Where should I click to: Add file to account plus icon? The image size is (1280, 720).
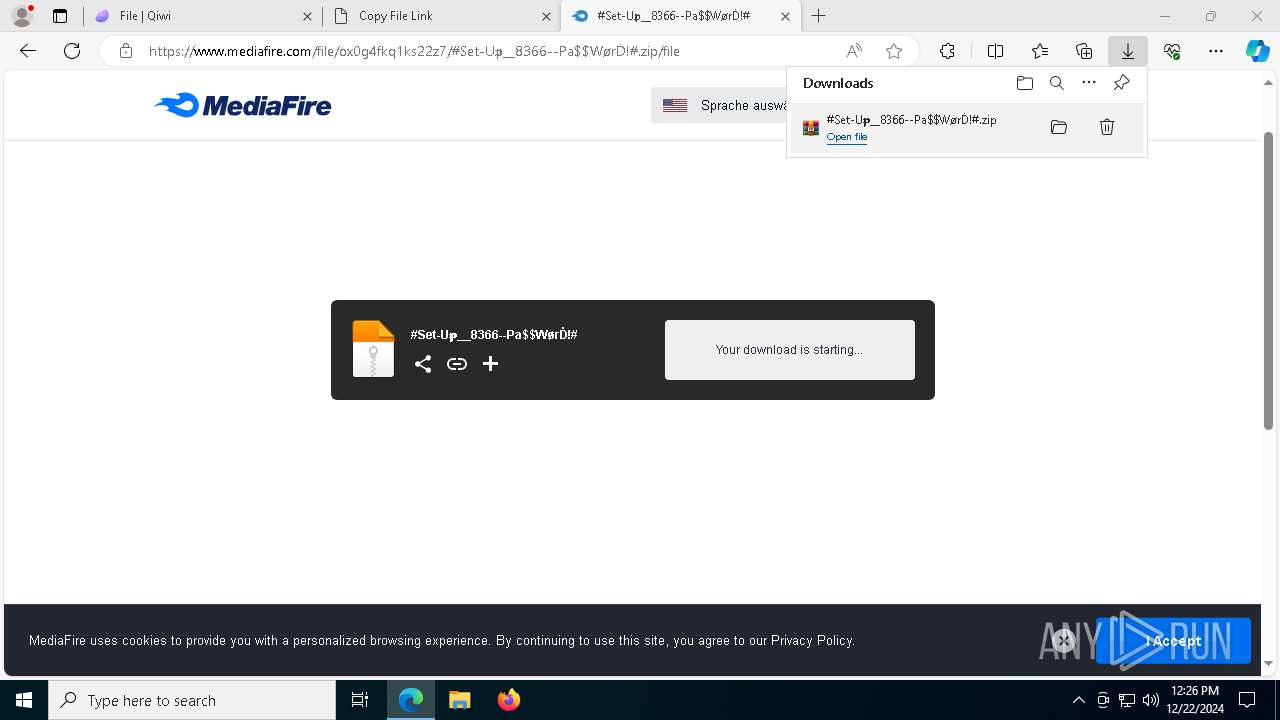point(490,364)
